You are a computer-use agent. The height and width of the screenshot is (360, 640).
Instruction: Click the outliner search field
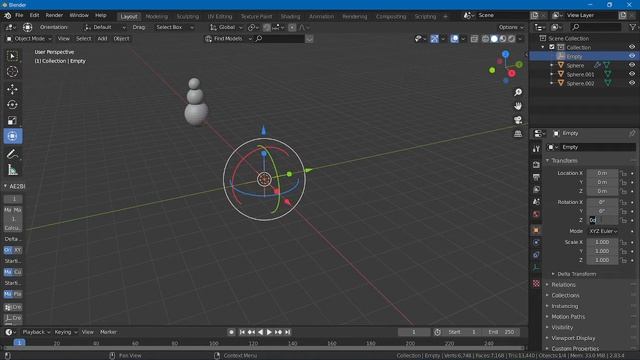click(x=596, y=27)
